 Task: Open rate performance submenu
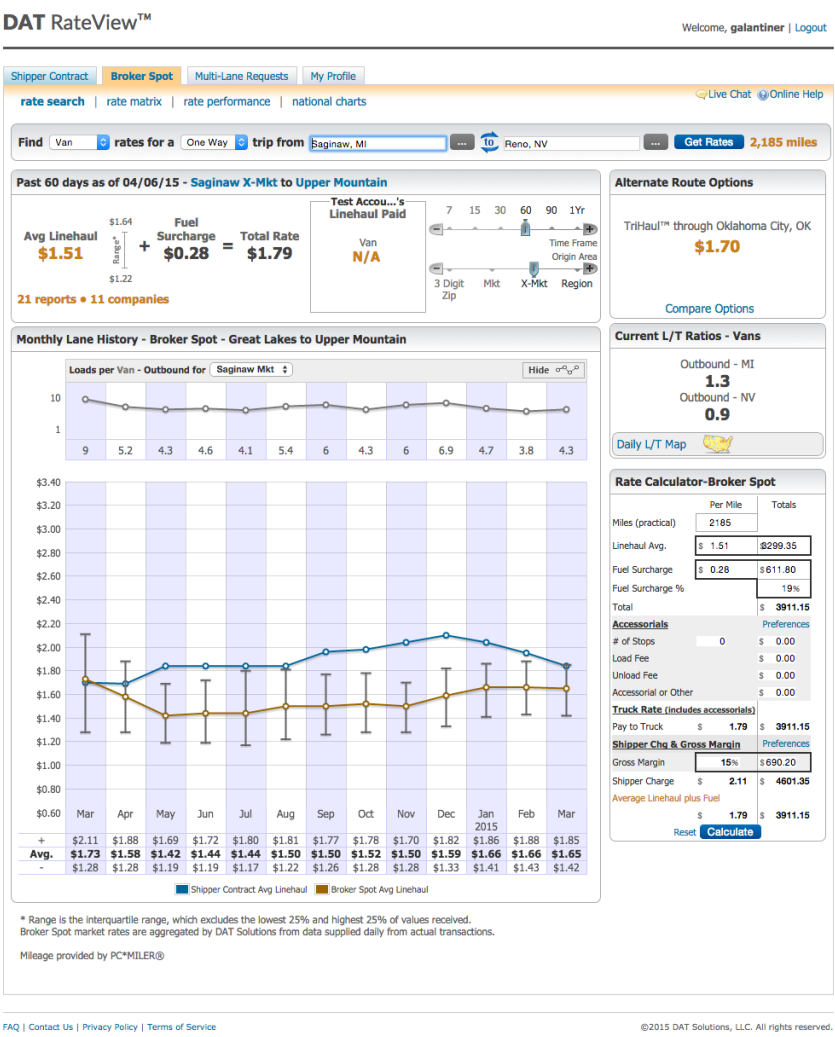(227, 101)
